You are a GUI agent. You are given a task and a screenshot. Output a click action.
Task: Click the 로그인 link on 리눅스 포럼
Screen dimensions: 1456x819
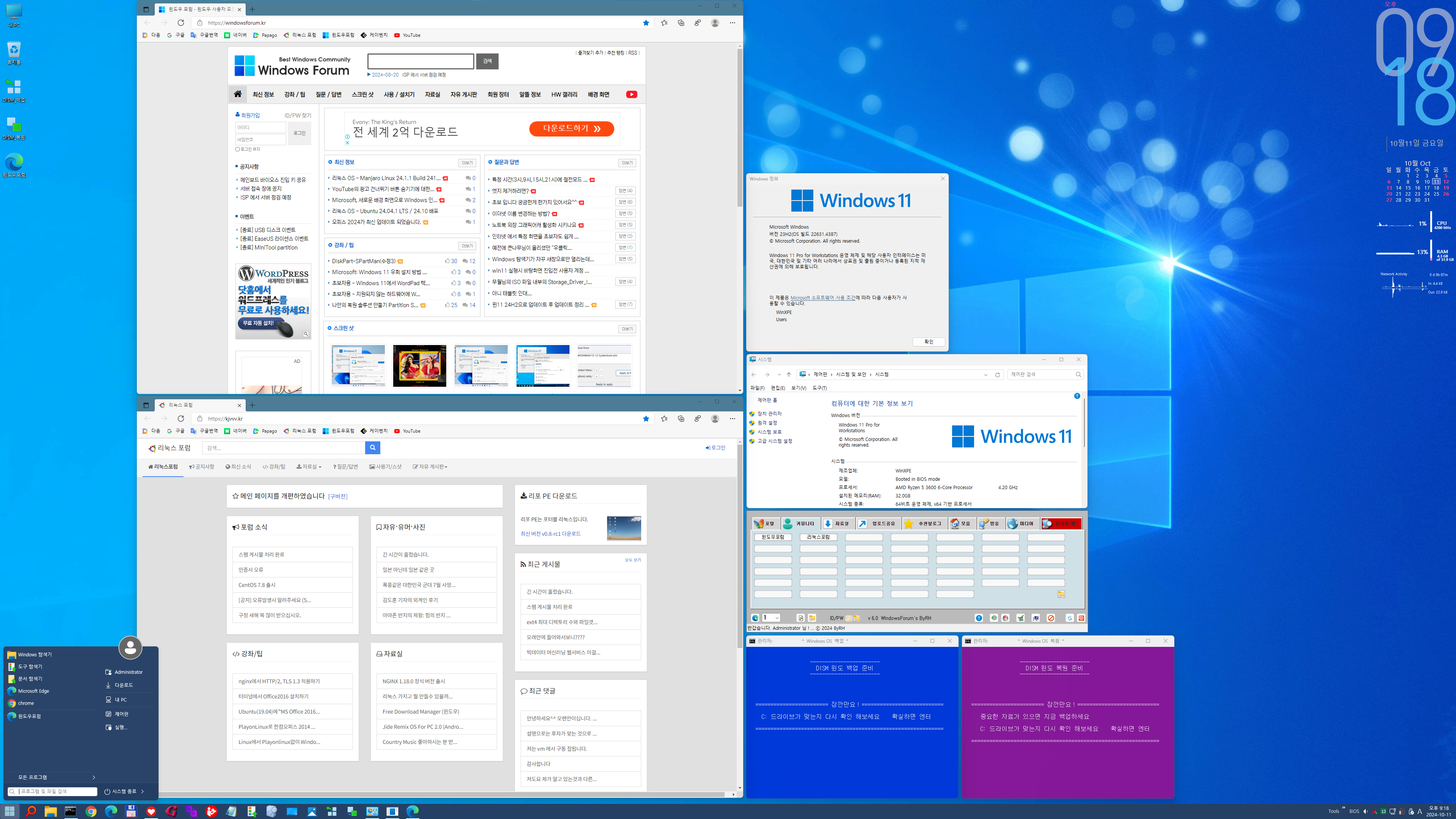(x=715, y=448)
